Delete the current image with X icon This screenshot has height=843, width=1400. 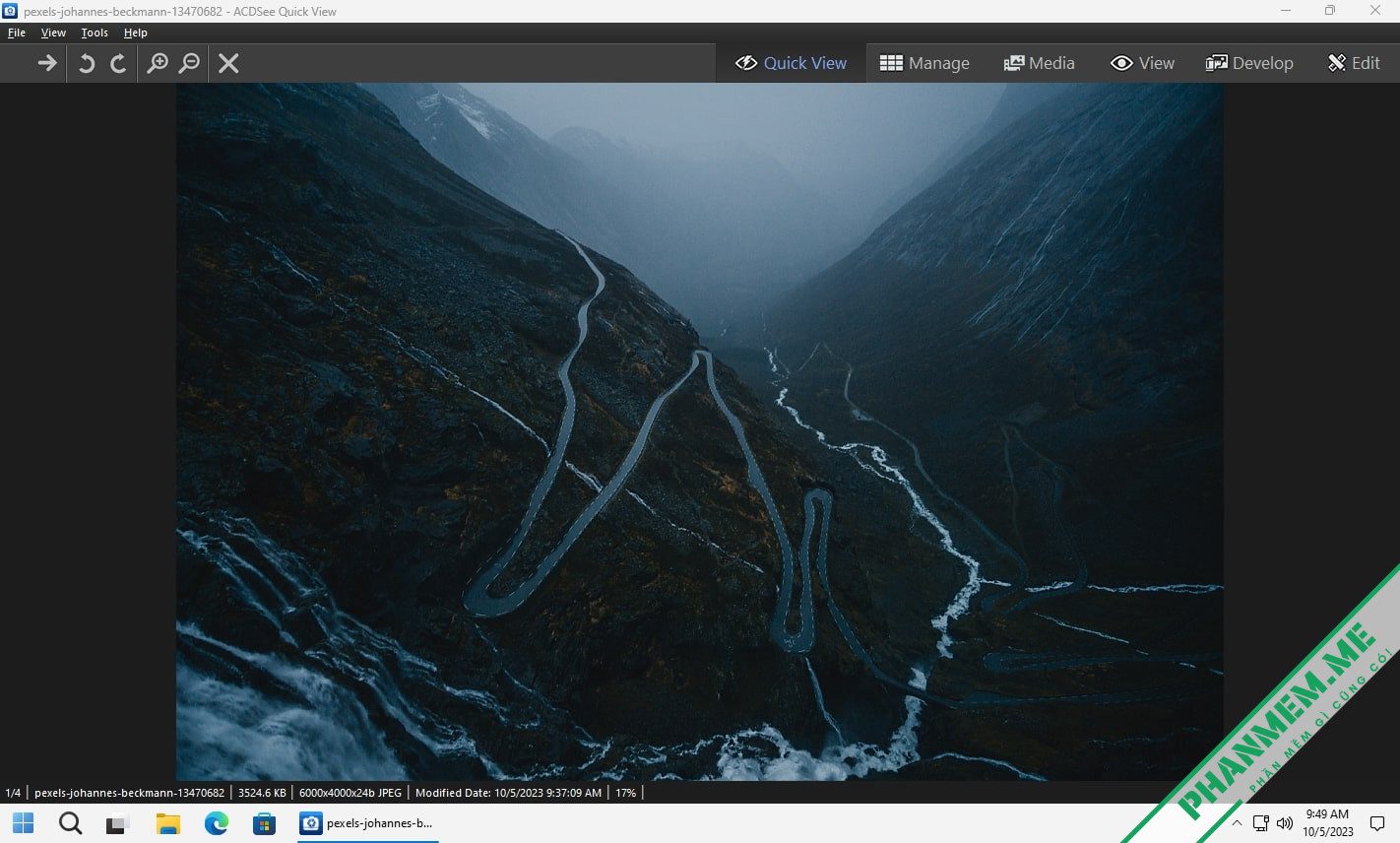(228, 63)
